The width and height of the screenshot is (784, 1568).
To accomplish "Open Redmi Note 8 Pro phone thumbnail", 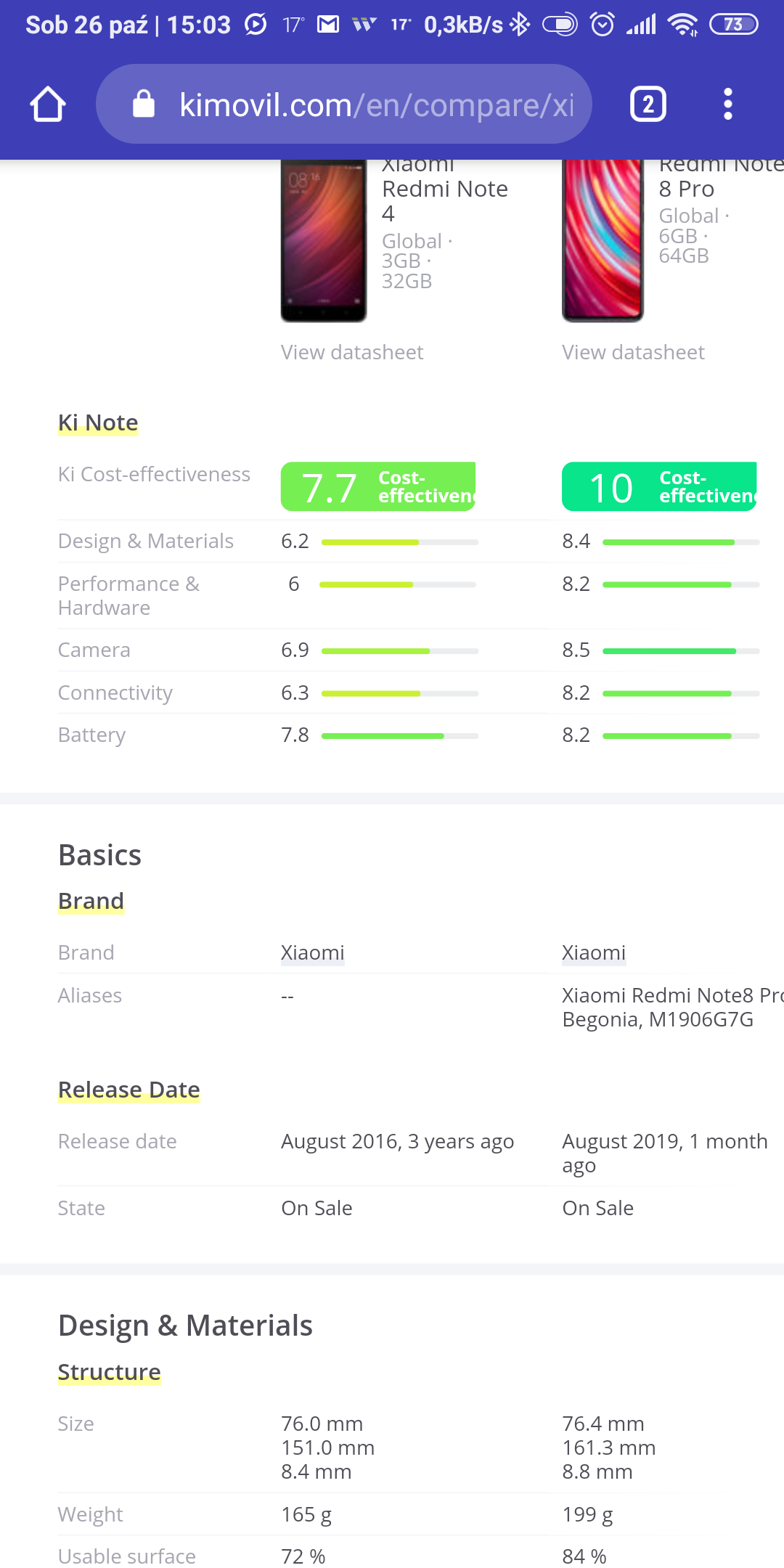I will pyautogui.click(x=603, y=241).
